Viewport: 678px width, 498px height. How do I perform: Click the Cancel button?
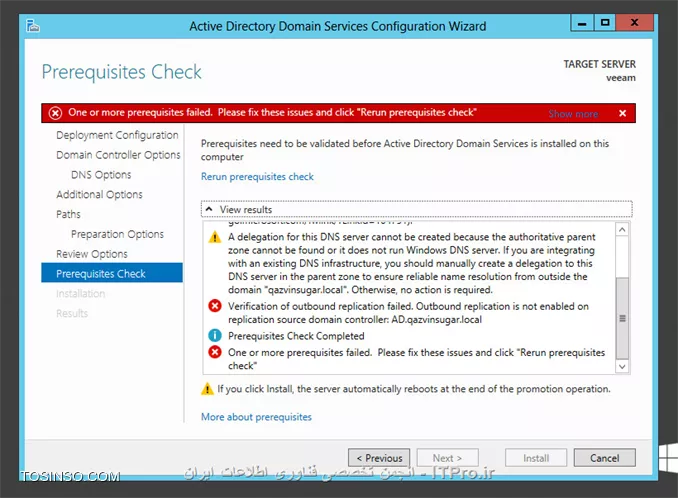tap(604, 458)
